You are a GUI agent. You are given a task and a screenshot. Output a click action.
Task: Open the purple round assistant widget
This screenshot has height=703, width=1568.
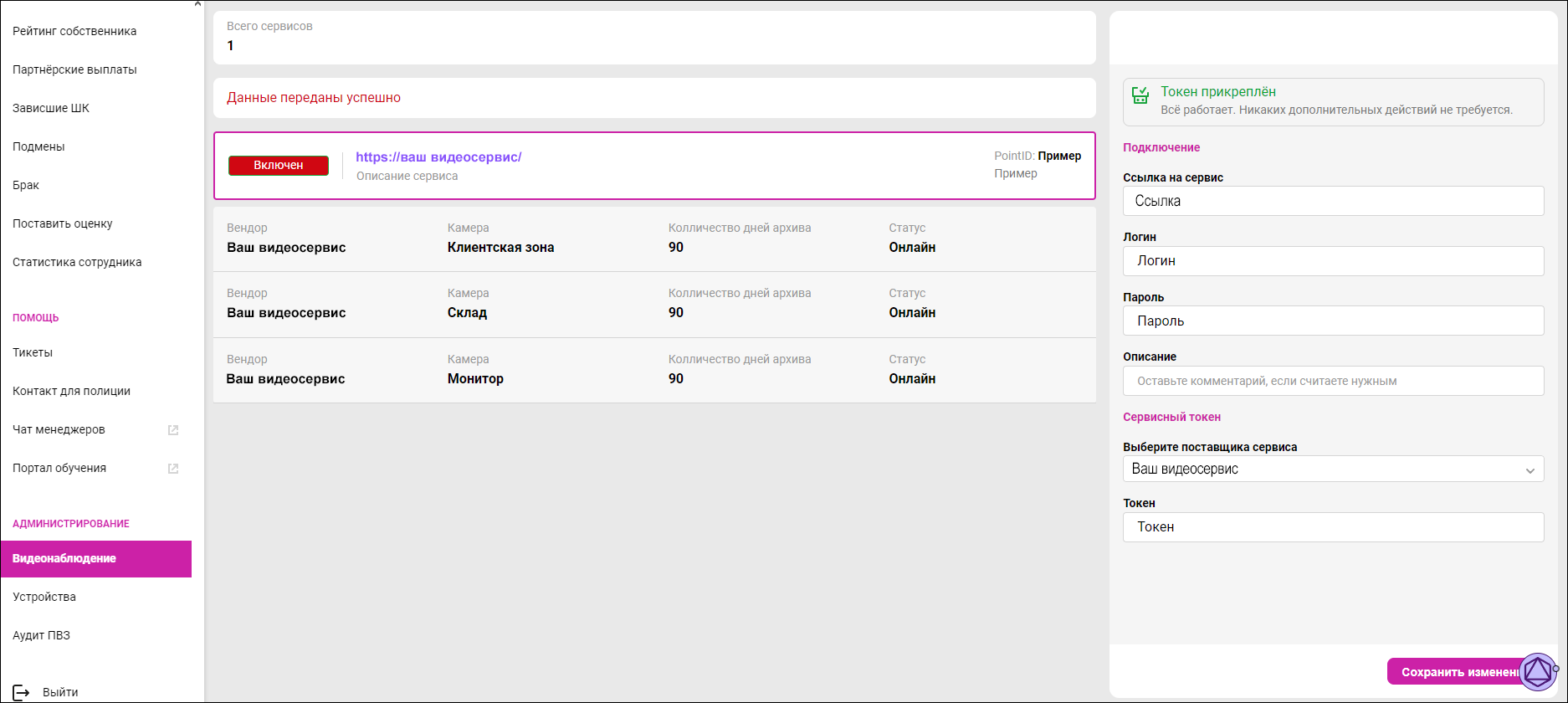tap(1538, 671)
